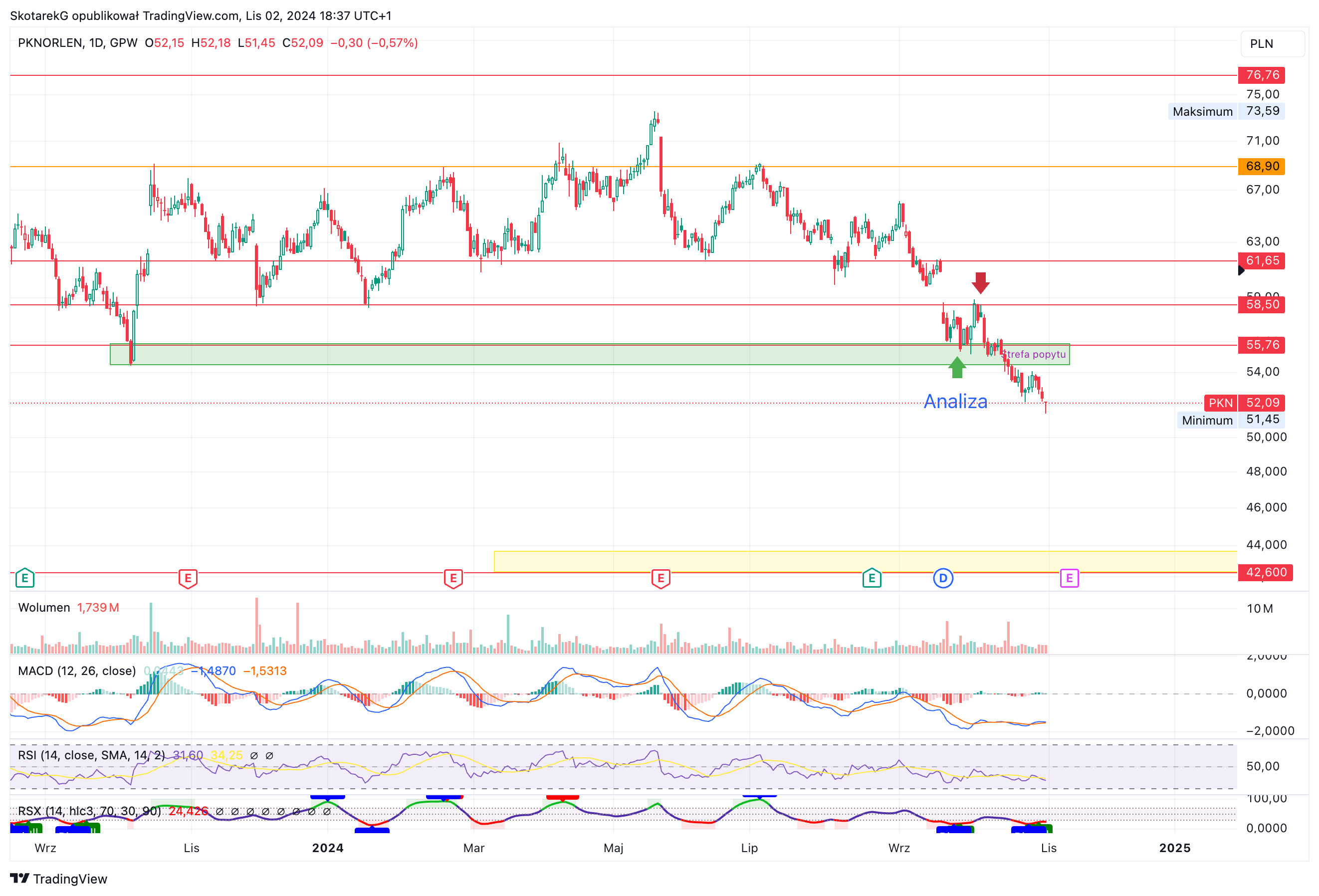
Task: Click the 2024 time axis label
Action: [x=327, y=848]
